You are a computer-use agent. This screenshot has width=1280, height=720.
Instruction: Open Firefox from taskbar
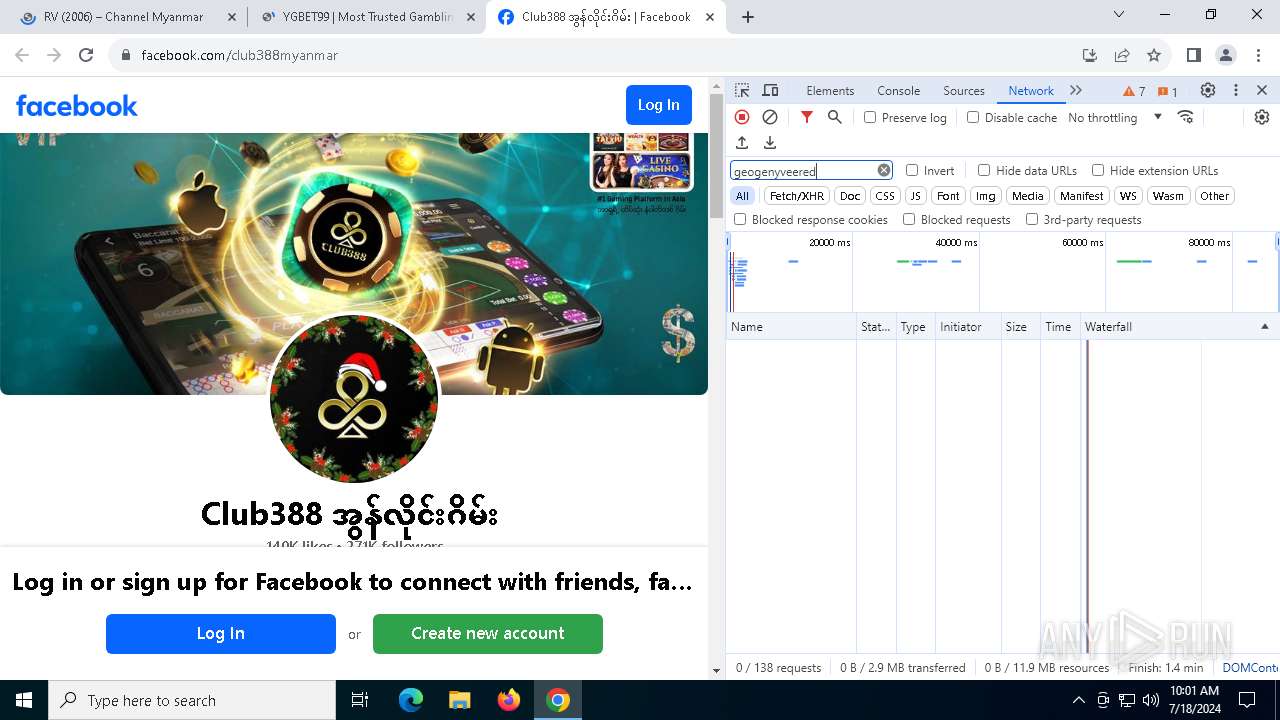[509, 700]
